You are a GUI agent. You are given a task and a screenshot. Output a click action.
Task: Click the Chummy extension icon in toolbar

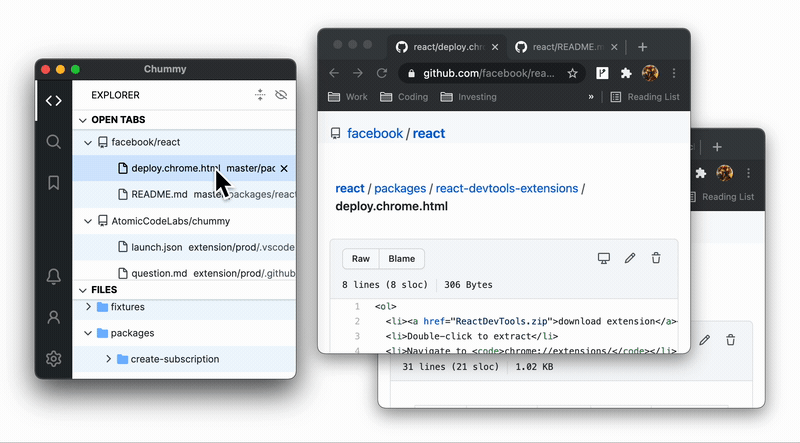click(602, 73)
